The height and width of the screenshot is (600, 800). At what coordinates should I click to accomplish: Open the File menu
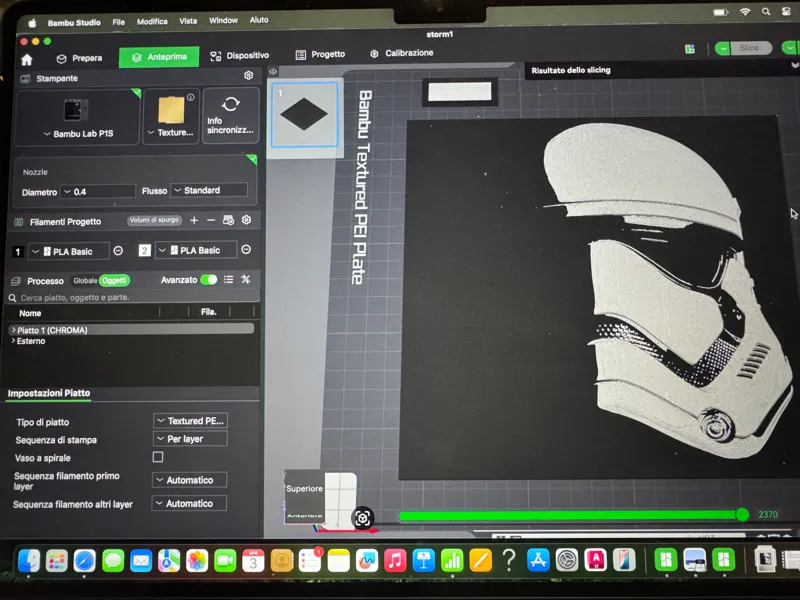click(x=118, y=22)
